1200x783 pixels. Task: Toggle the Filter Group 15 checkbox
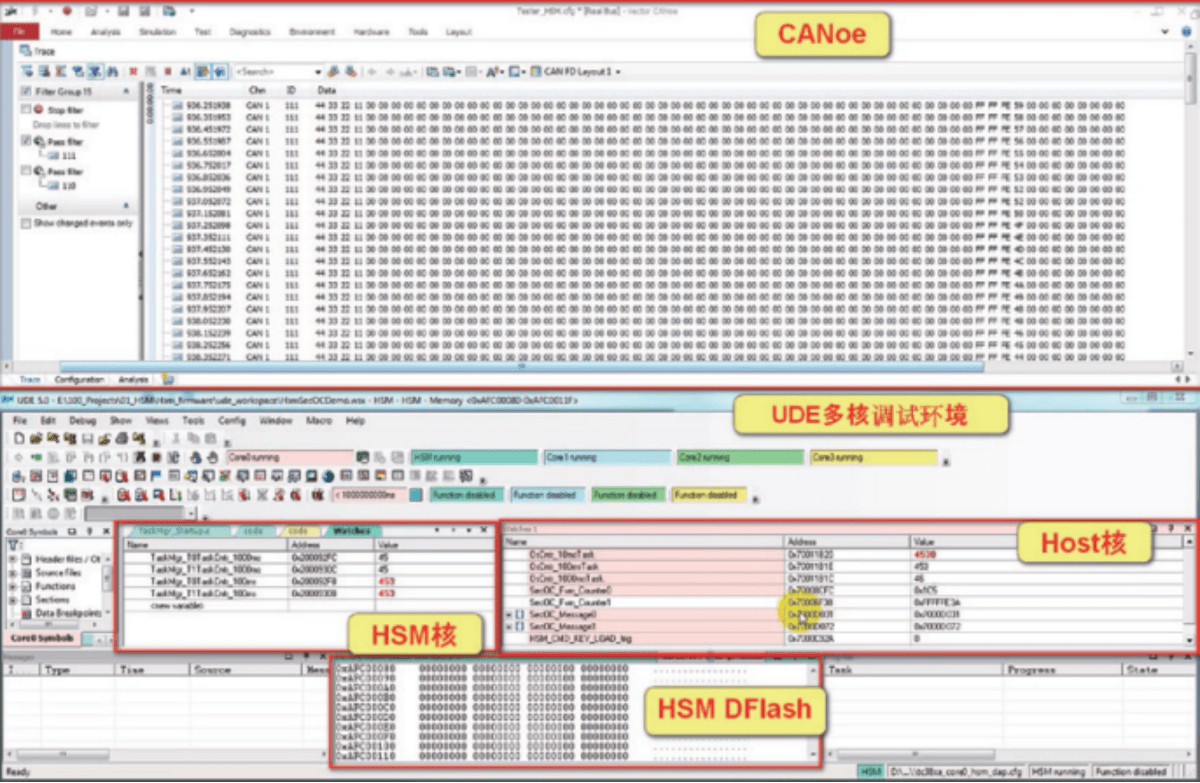[x=26, y=91]
